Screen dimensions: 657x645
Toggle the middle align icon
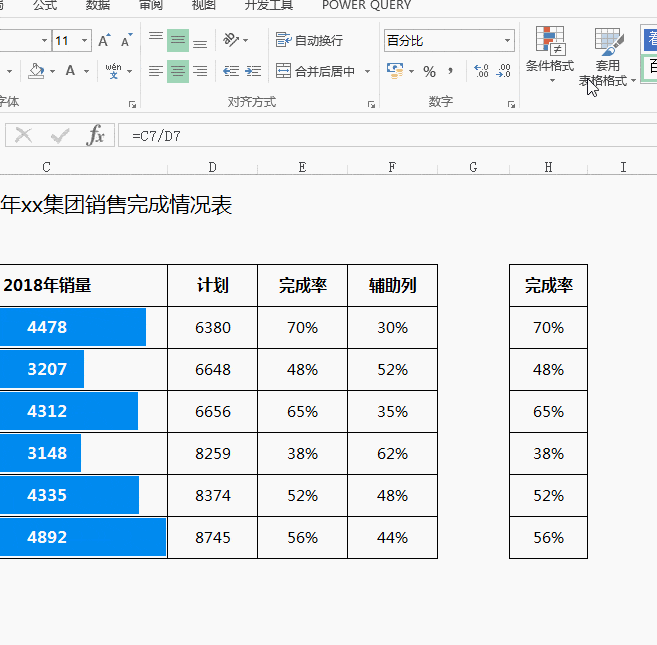coord(178,40)
